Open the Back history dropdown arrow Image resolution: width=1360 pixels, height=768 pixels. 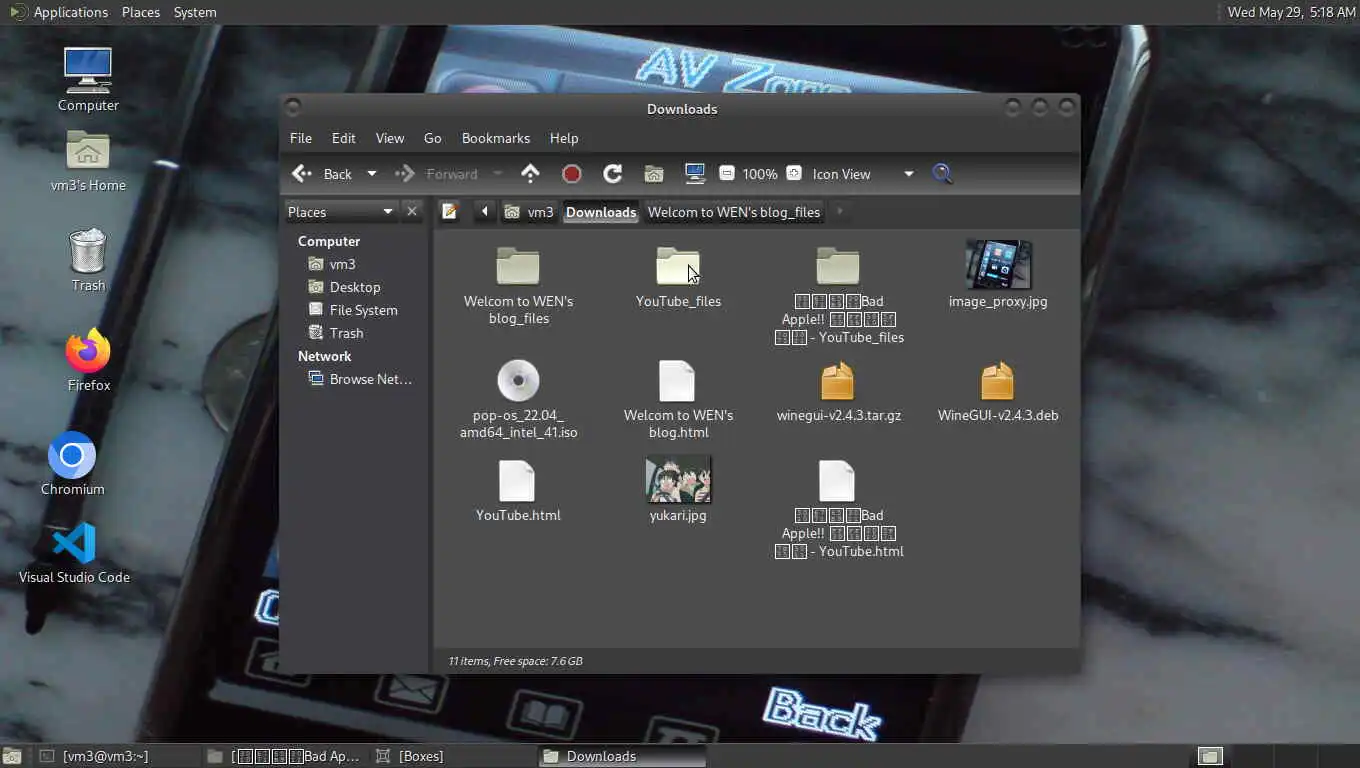(372, 174)
